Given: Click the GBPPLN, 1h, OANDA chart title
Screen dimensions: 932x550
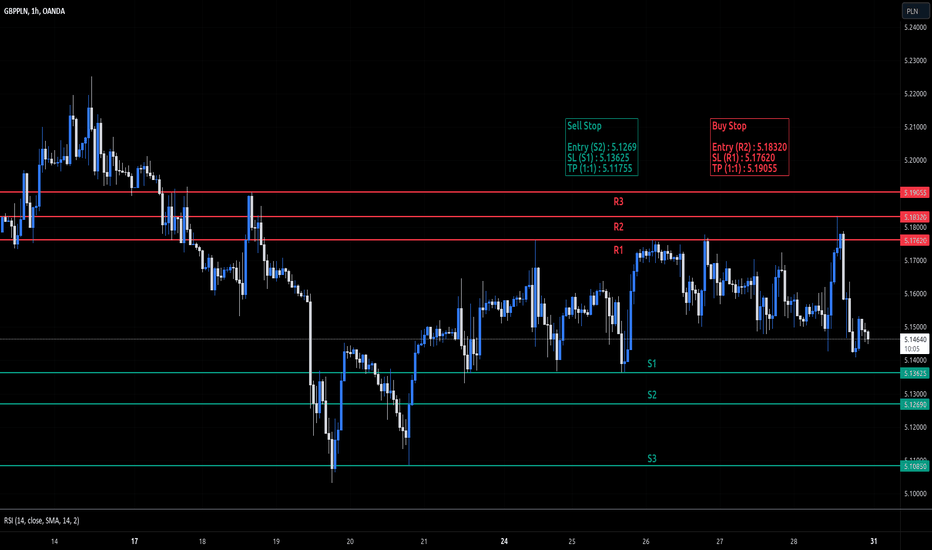Looking at the screenshot, I should pyautogui.click(x=34, y=11).
